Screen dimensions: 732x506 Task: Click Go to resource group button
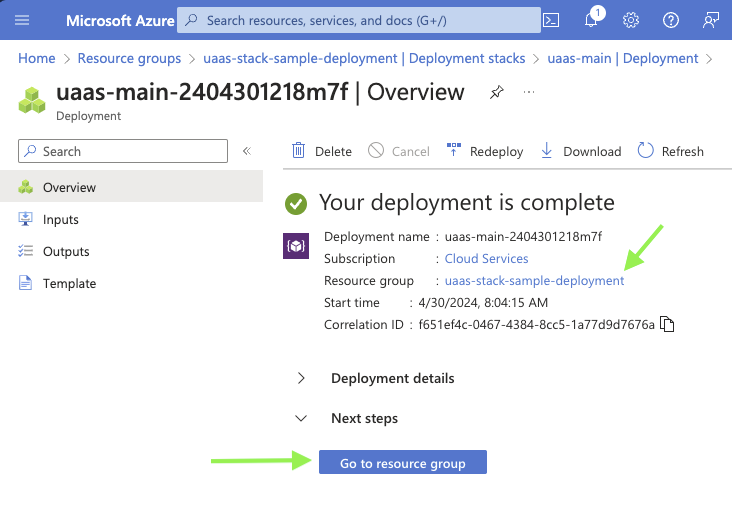(403, 462)
